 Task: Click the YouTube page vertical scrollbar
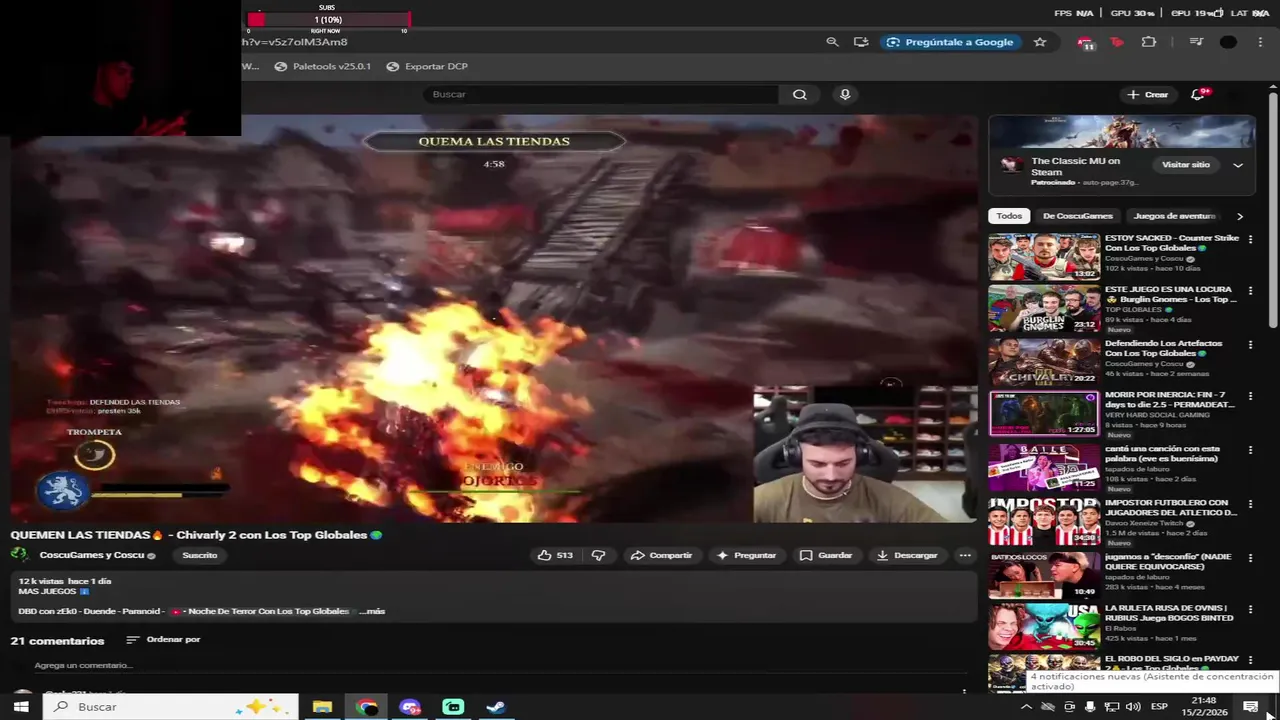(1273, 208)
